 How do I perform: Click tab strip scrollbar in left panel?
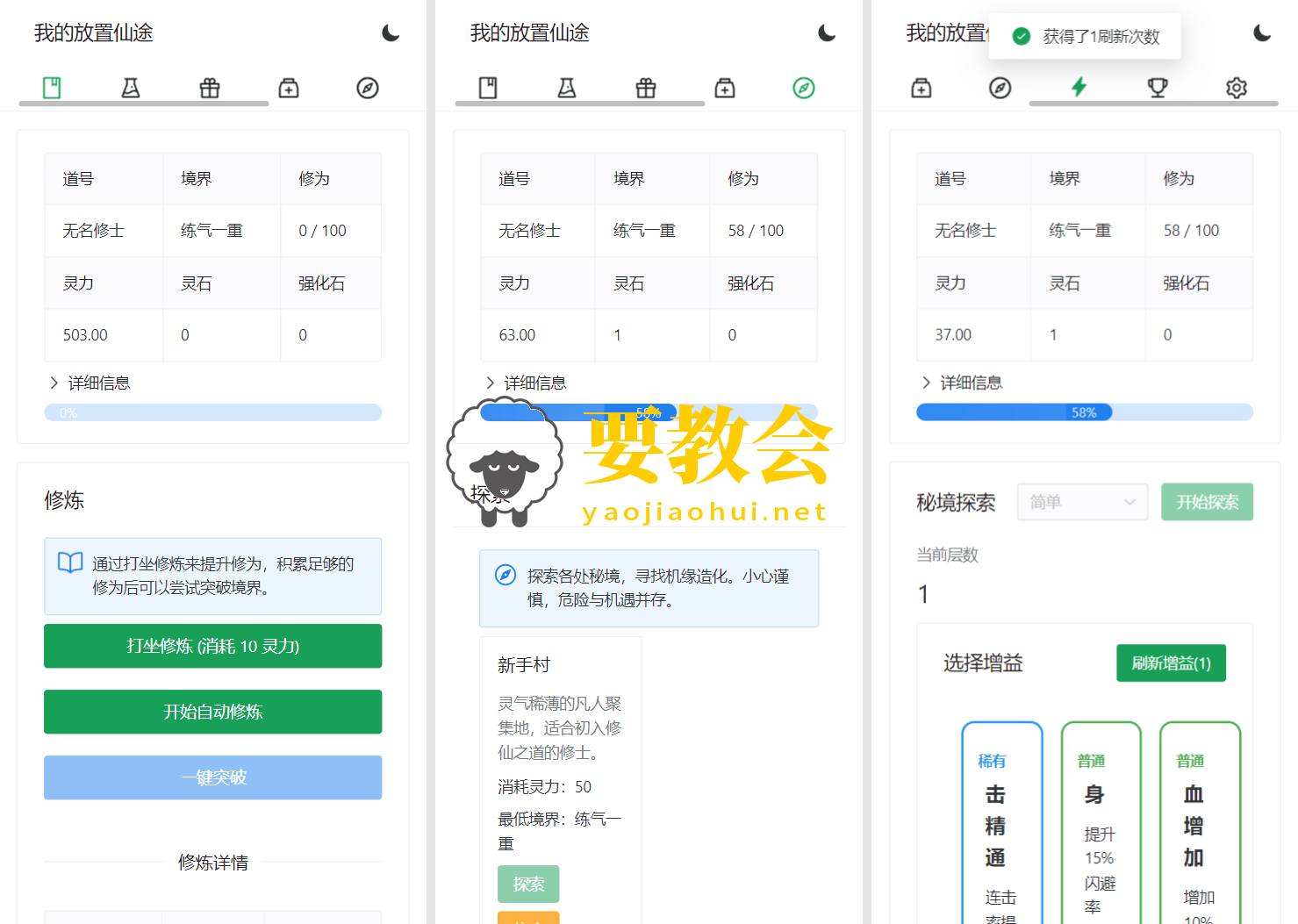click(144, 104)
